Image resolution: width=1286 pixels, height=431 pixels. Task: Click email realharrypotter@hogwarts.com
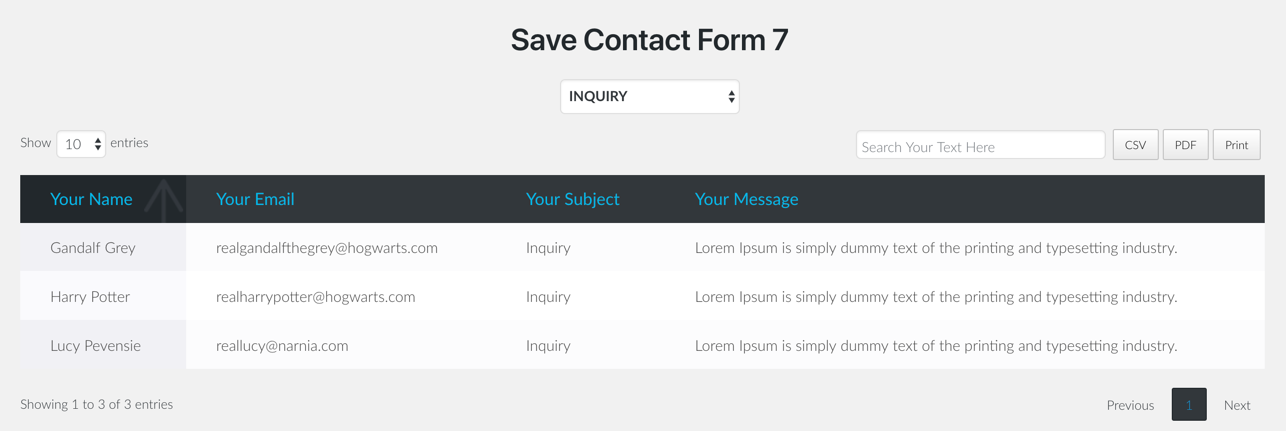pyautogui.click(x=315, y=296)
